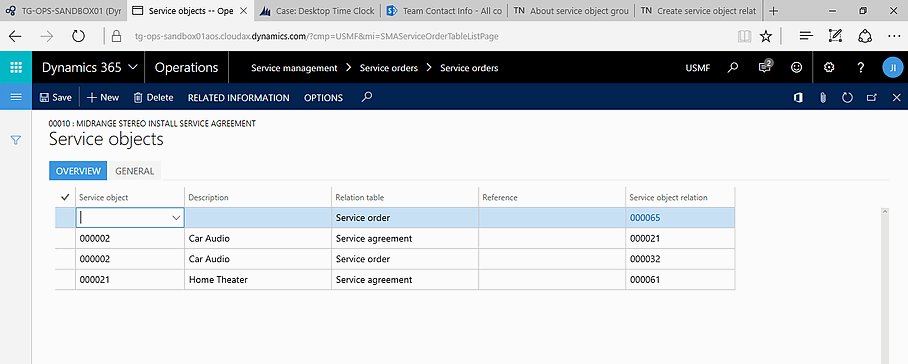The width and height of the screenshot is (908, 364).
Task: Switch to Create service object relation tab
Action: (698, 10)
